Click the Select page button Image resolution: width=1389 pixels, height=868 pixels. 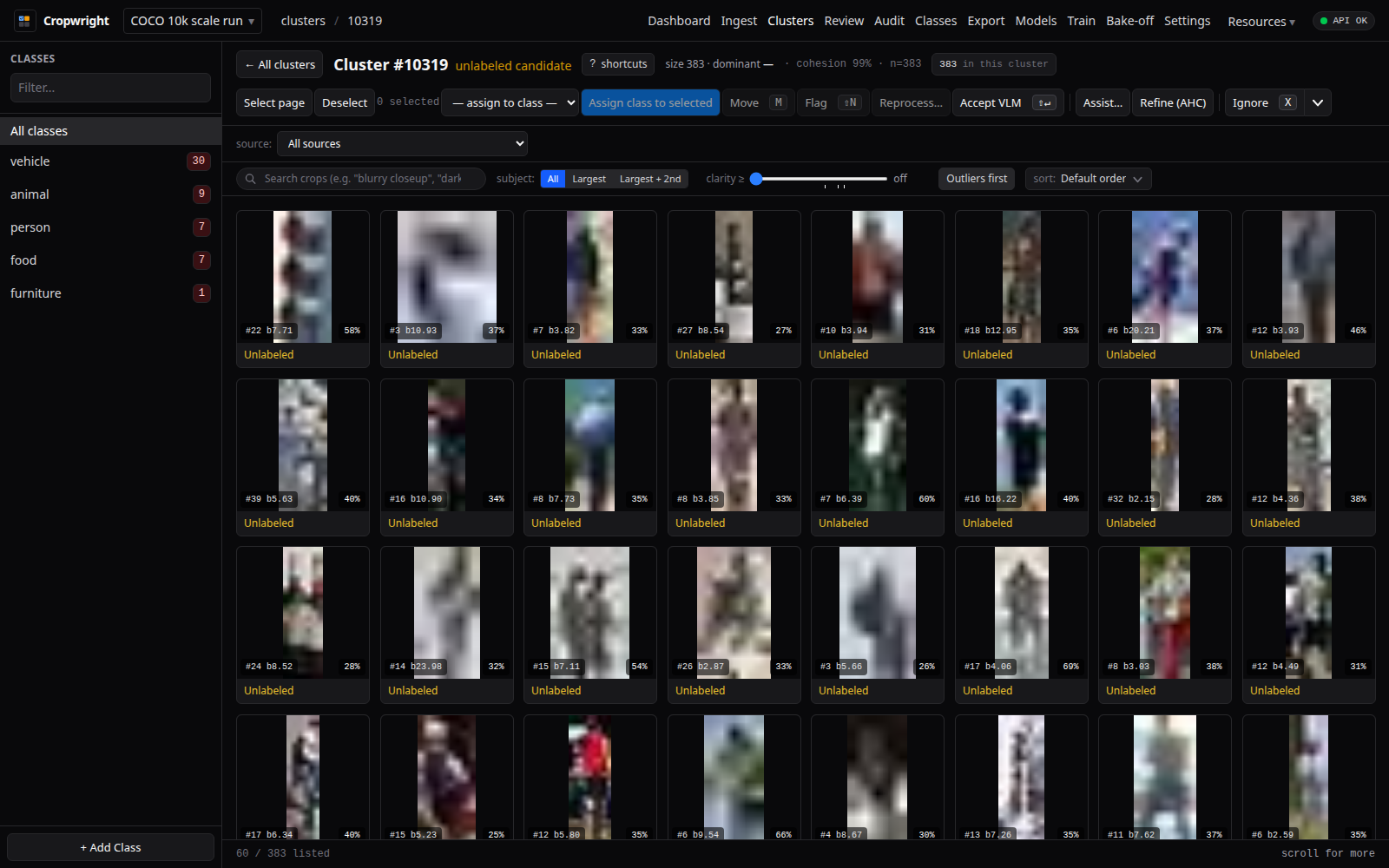pyautogui.click(x=274, y=102)
